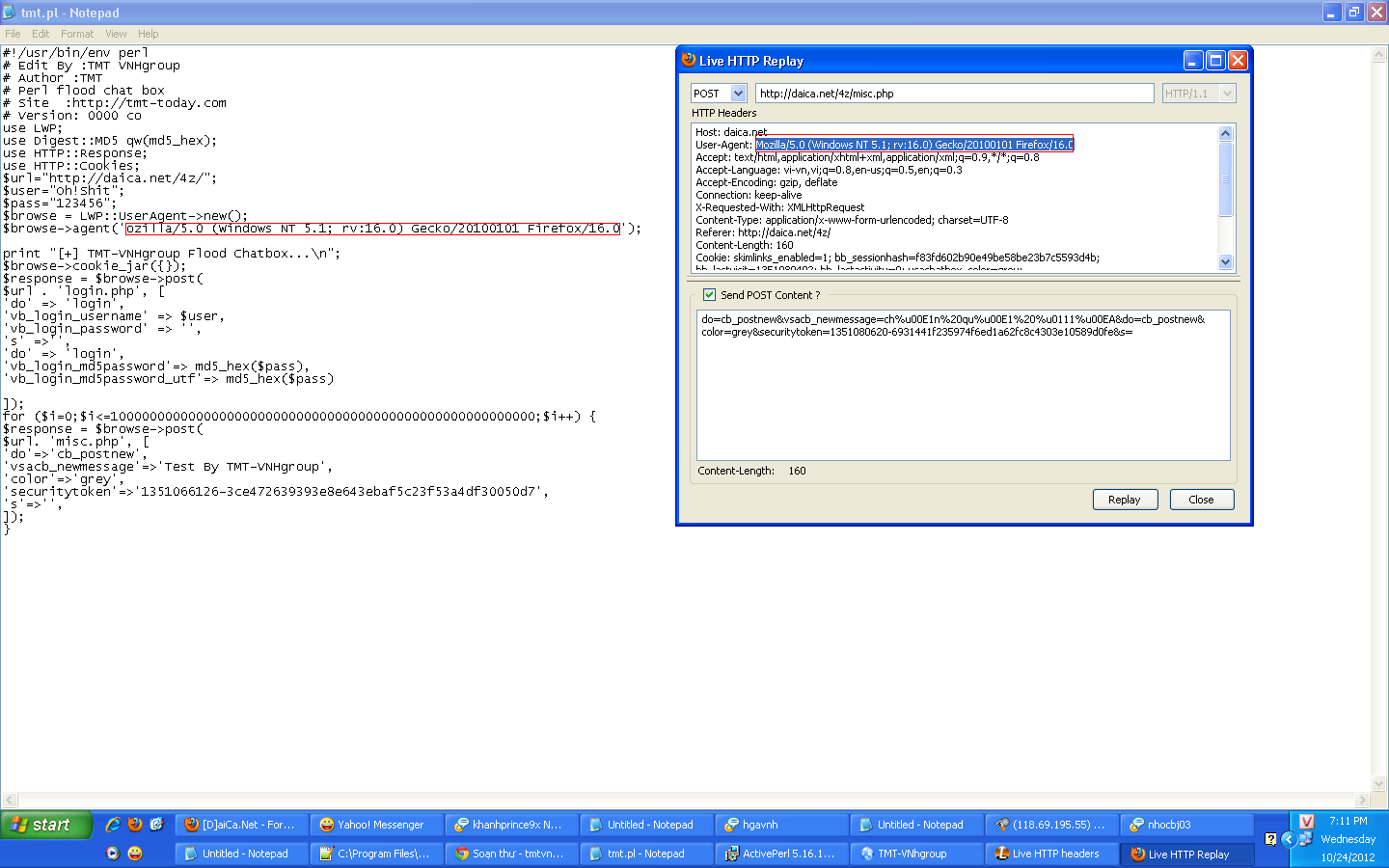Open nhocbj03 chat taskbar button
Screen dimensions: 1389x868
tap(1187, 825)
